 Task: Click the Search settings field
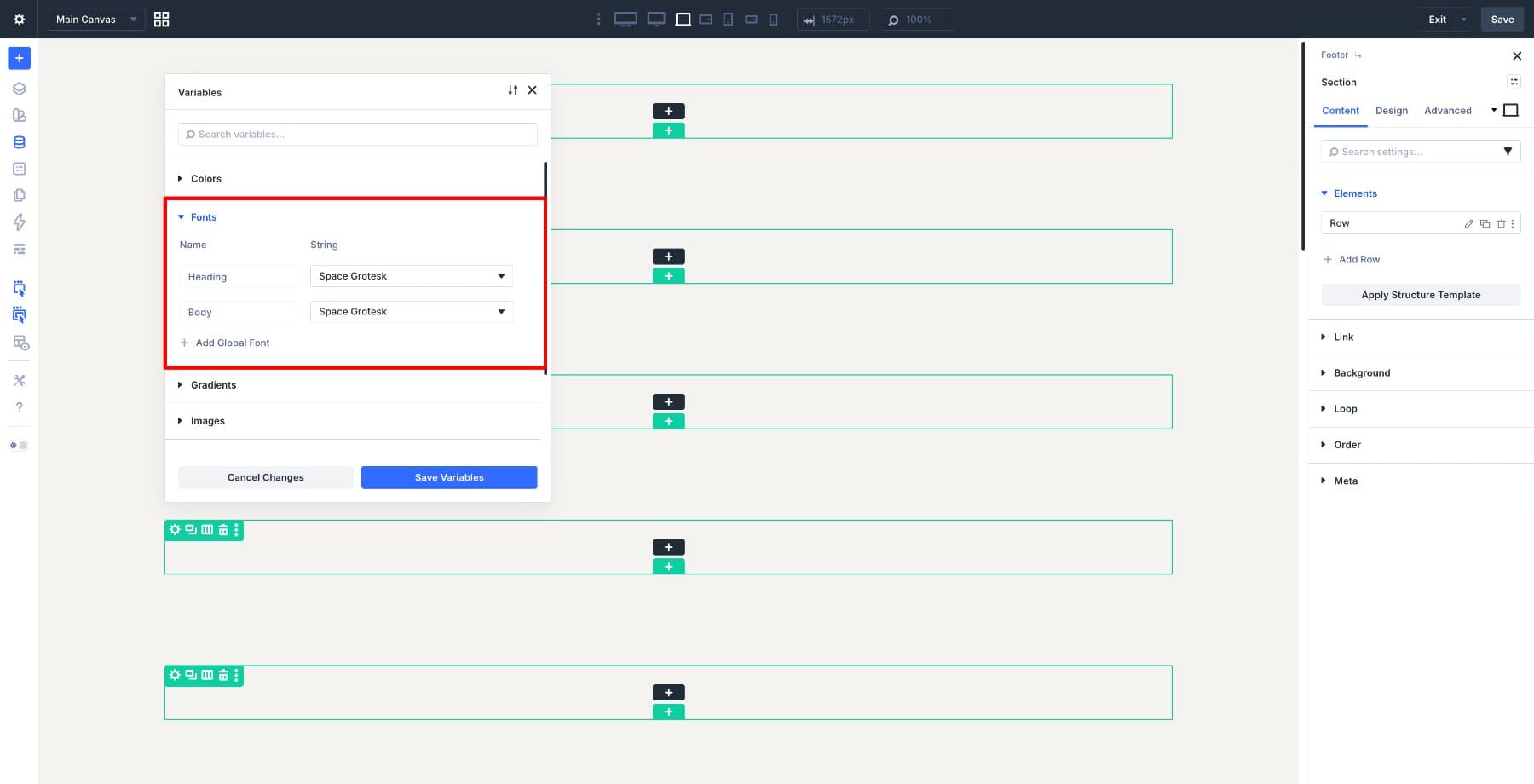[1410, 152]
